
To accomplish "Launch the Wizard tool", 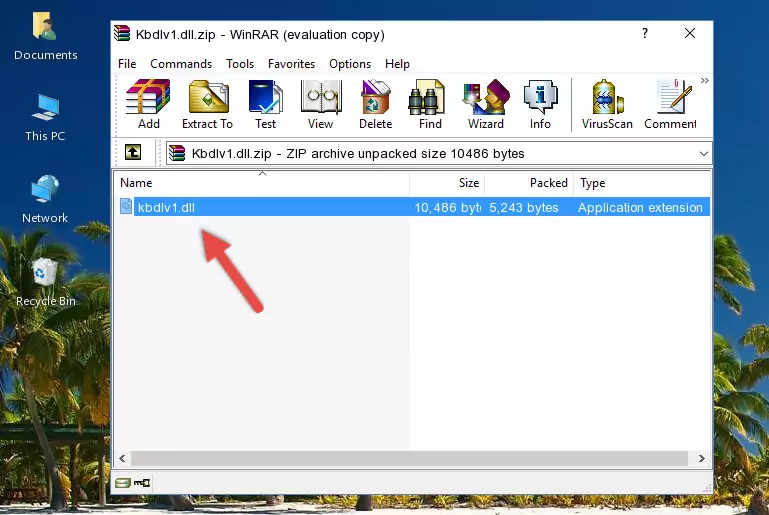I will point(486,104).
